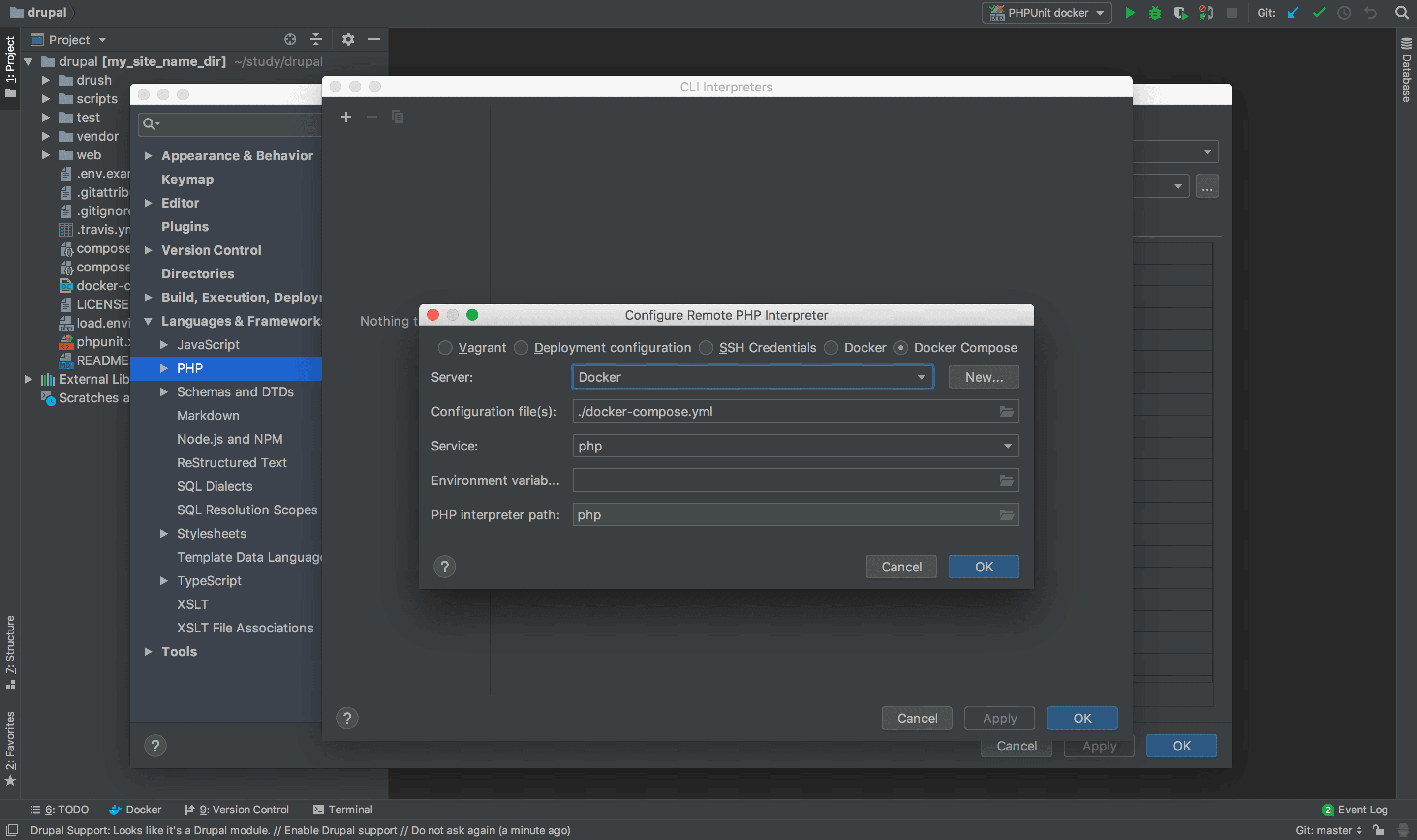Open the Service dropdown showing php
1417x840 pixels.
(795, 446)
